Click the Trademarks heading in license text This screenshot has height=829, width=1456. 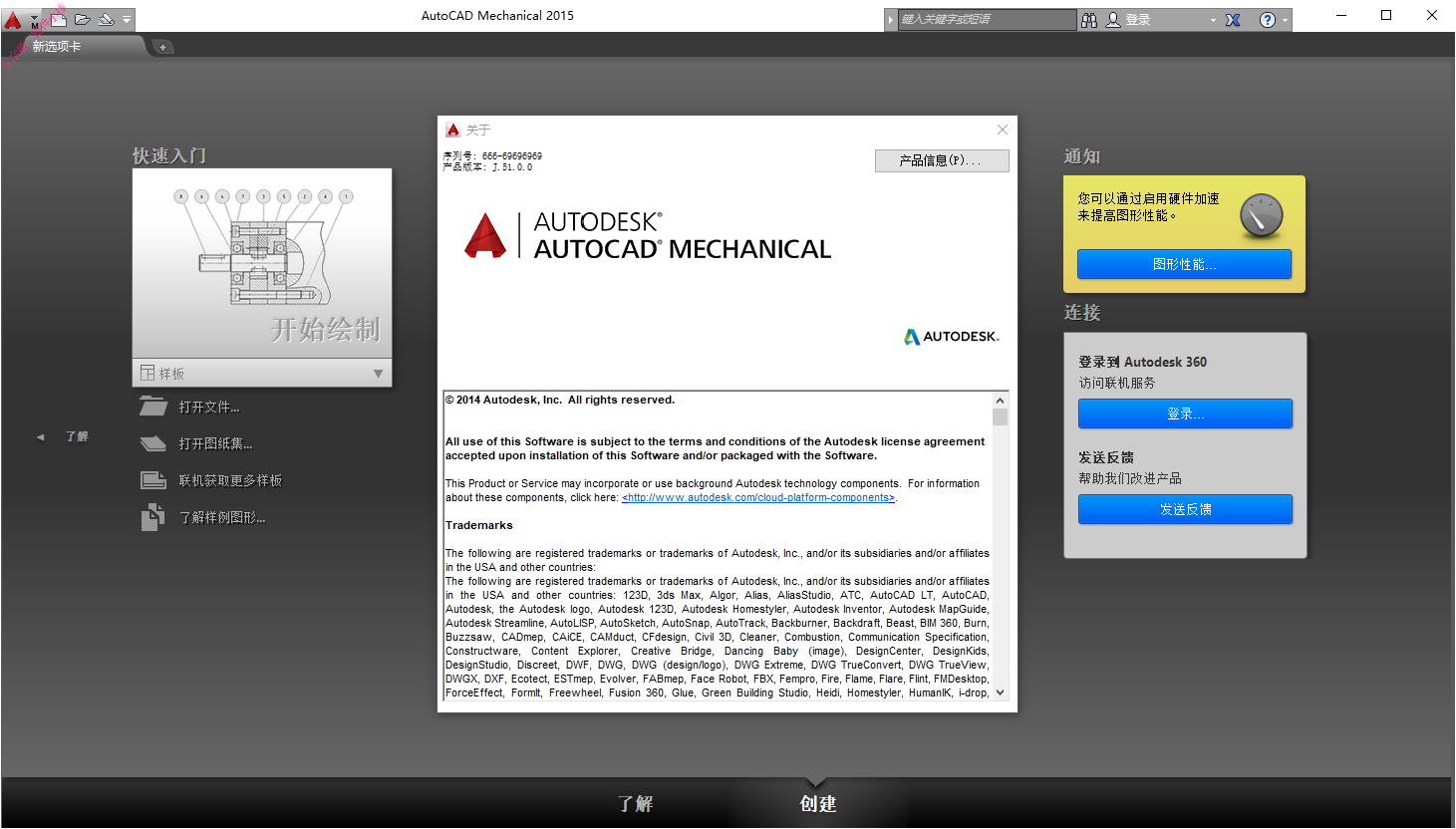click(479, 525)
